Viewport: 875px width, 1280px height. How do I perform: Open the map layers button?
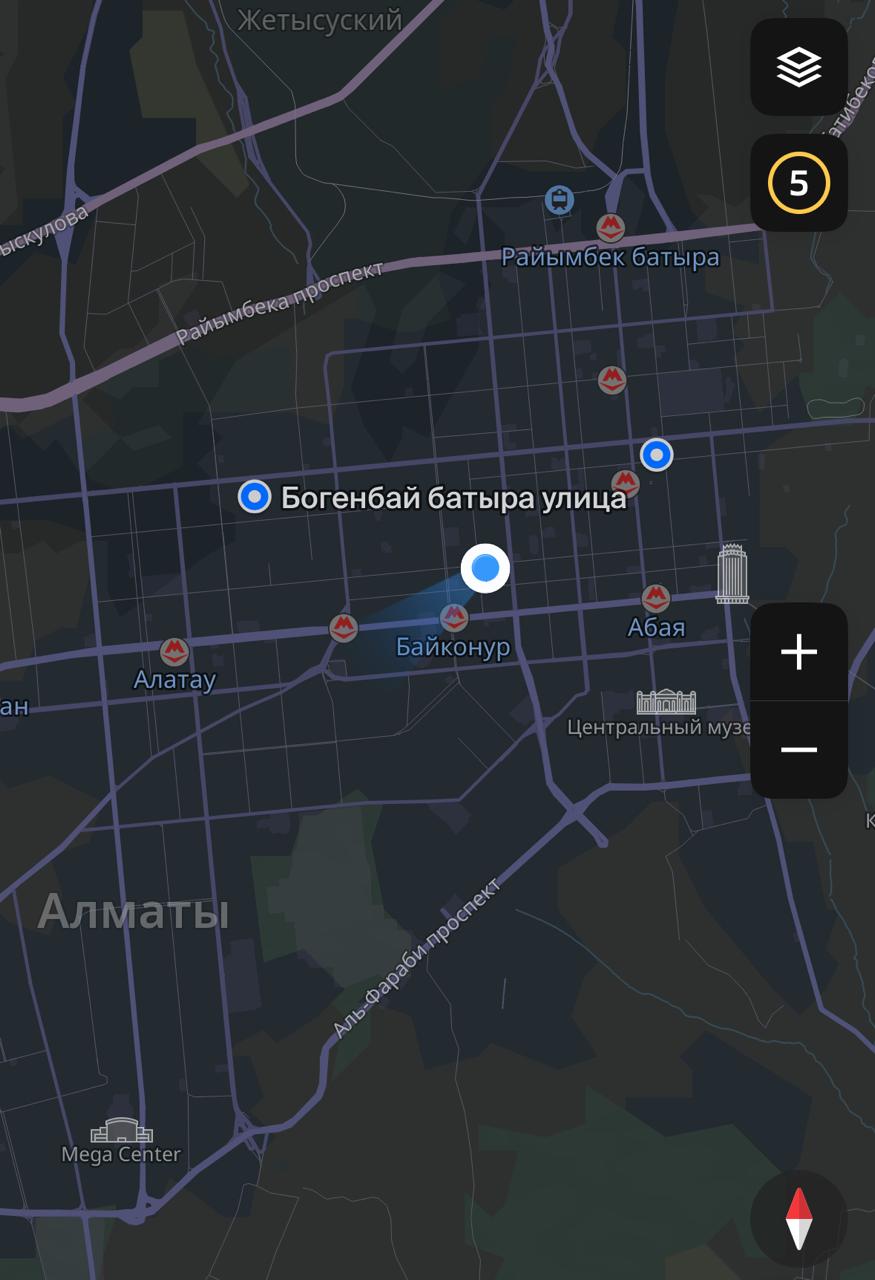[x=799, y=67]
